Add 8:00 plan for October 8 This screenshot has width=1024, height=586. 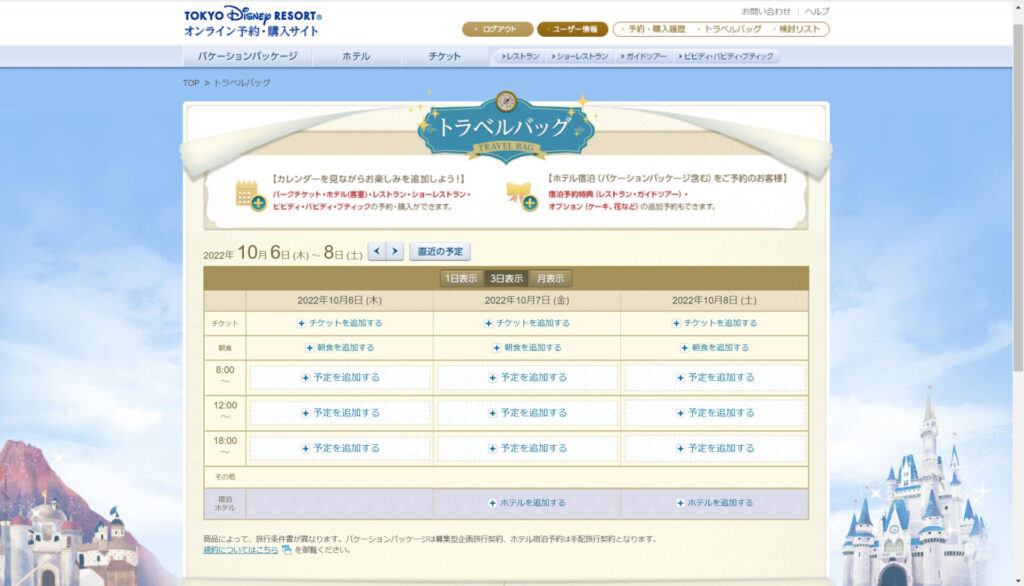click(x=715, y=378)
